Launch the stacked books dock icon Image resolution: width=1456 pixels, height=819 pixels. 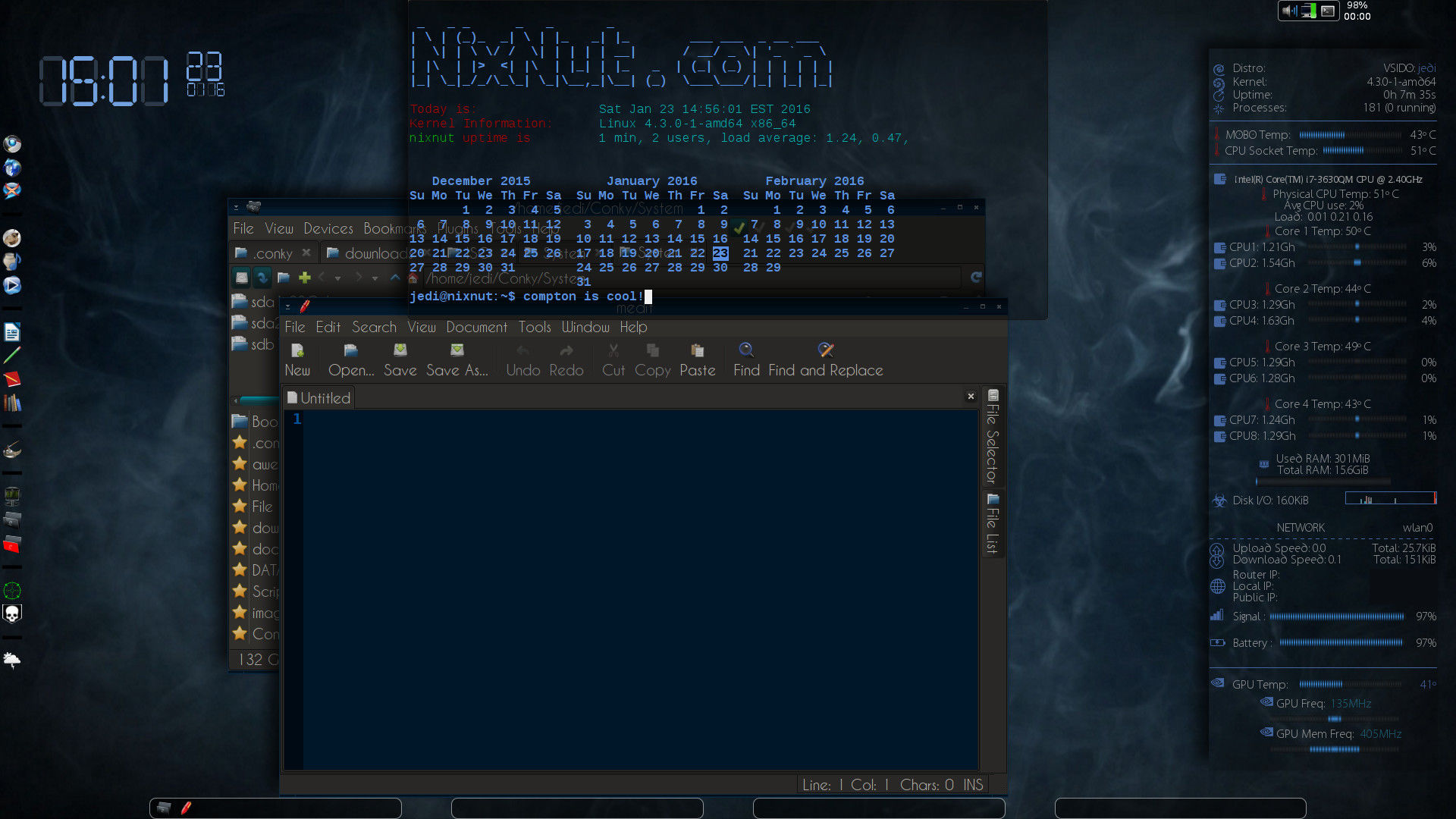[12, 403]
